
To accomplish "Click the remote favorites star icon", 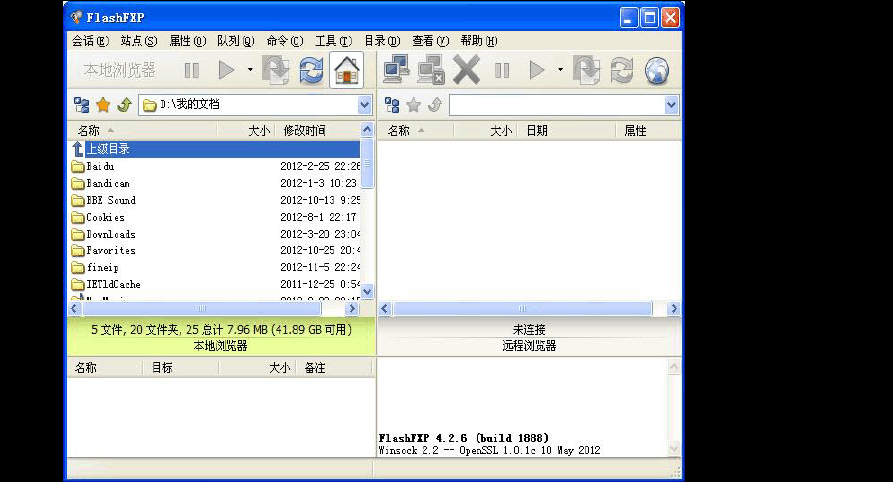I will click(x=413, y=105).
